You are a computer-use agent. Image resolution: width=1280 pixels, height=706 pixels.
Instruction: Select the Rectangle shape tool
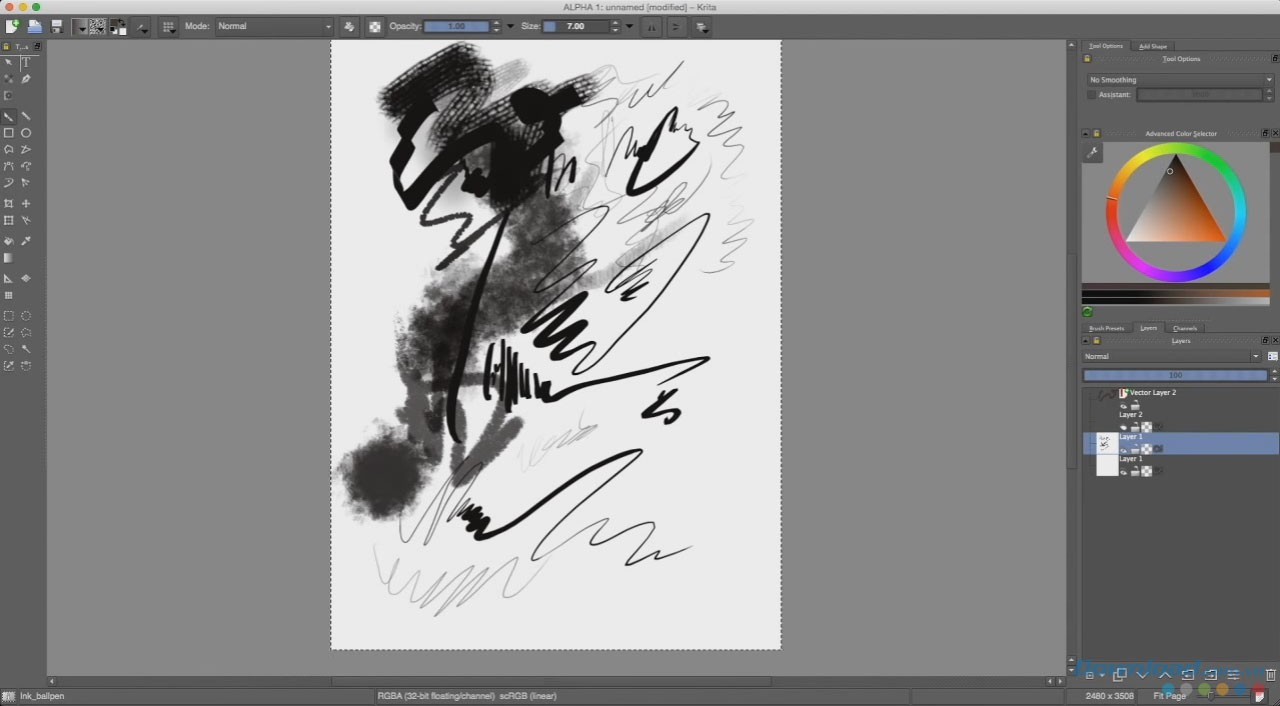(9, 133)
